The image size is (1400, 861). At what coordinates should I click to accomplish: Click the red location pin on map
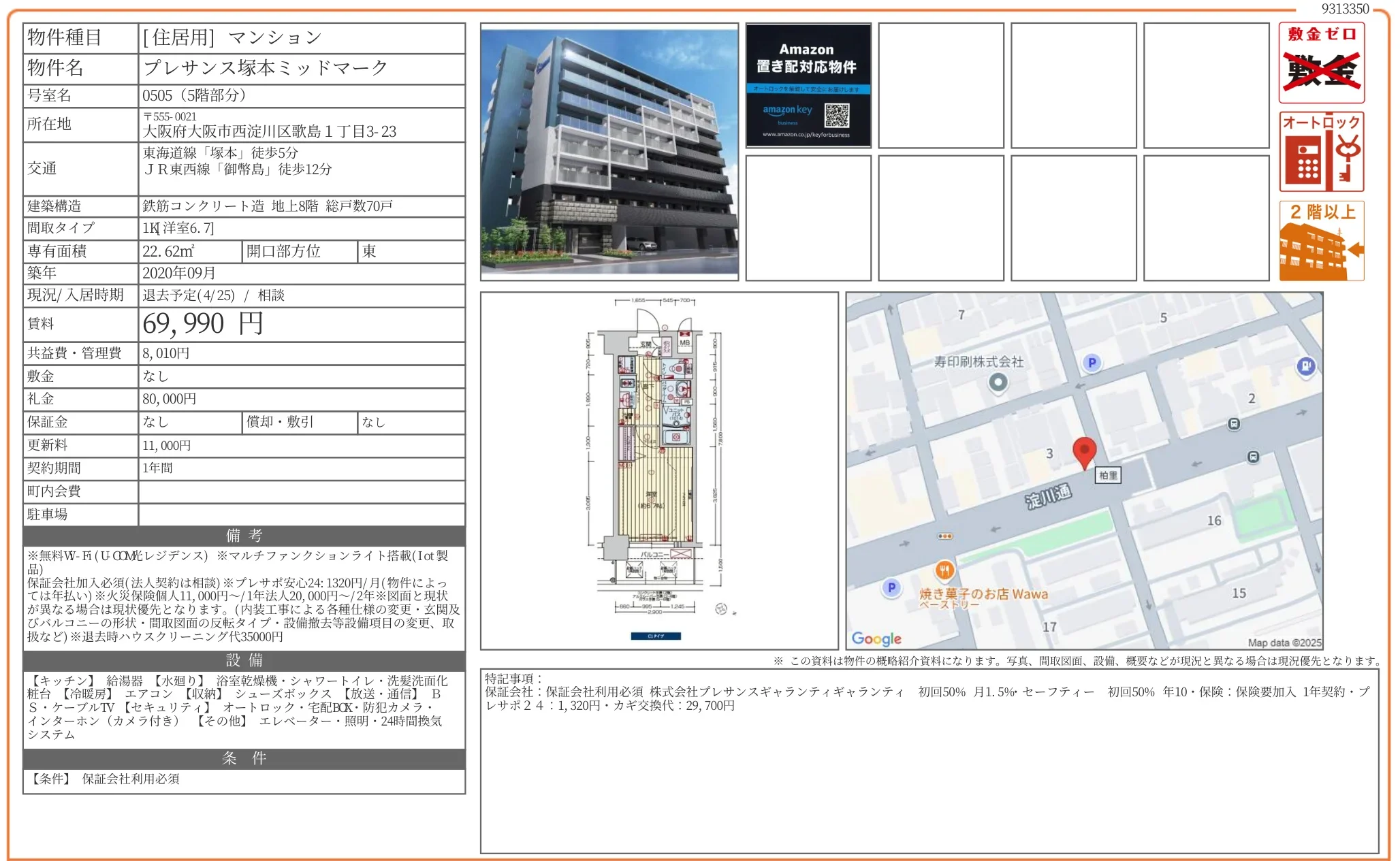coord(1084,452)
